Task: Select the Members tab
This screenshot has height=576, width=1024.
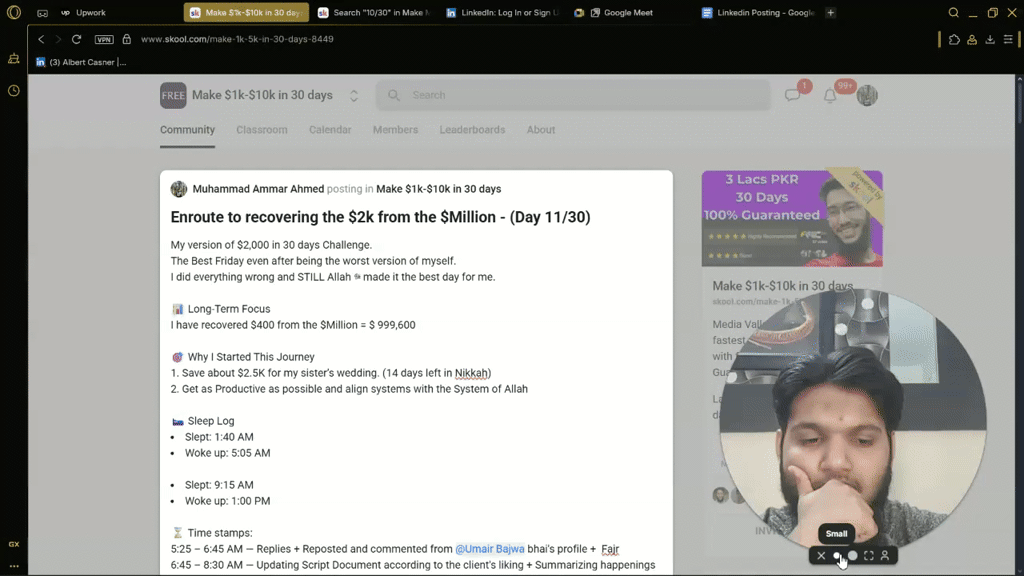Action: tap(395, 130)
